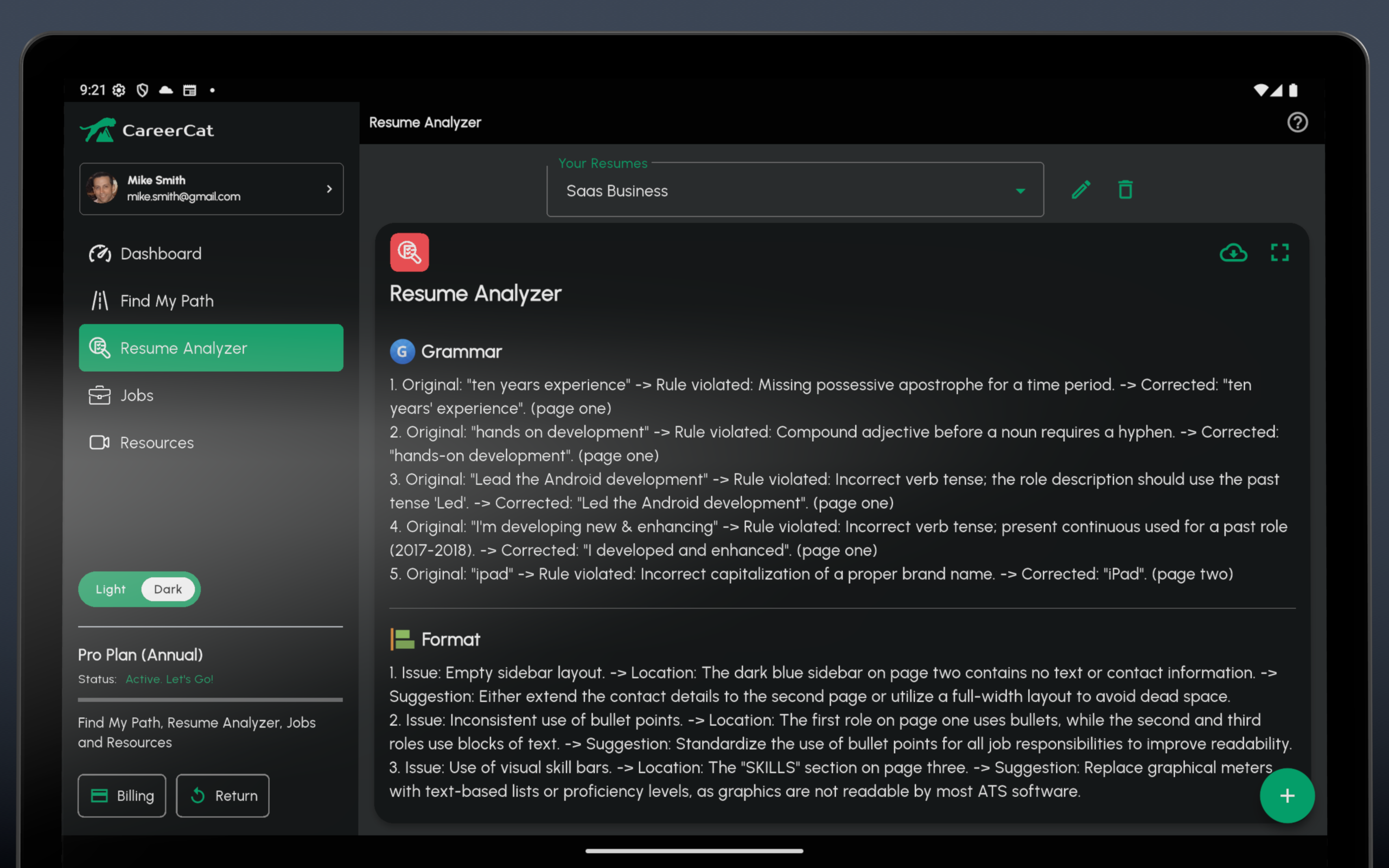Open the Your Resumes dropdown

(794, 190)
